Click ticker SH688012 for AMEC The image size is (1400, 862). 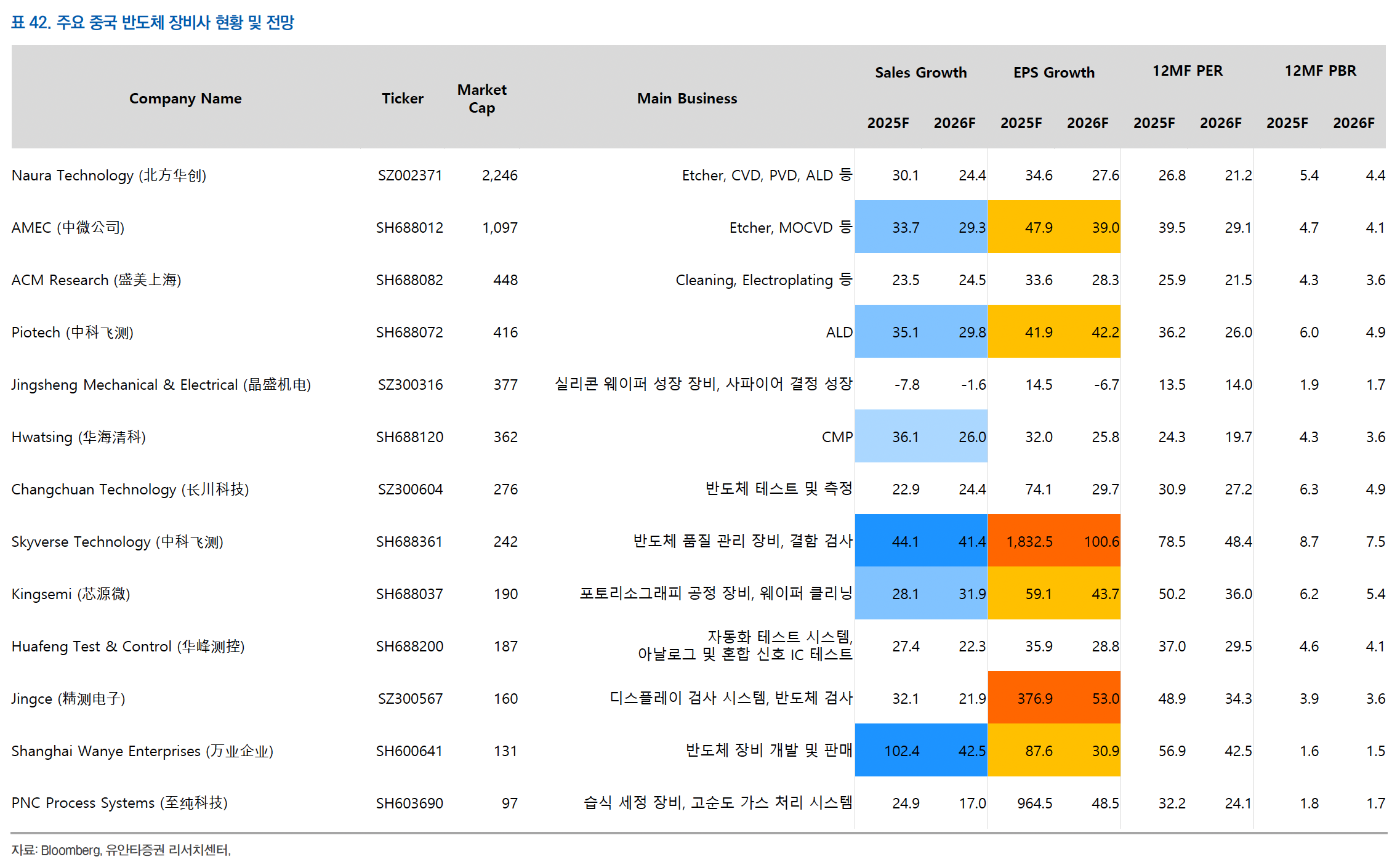click(x=409, y=228)
